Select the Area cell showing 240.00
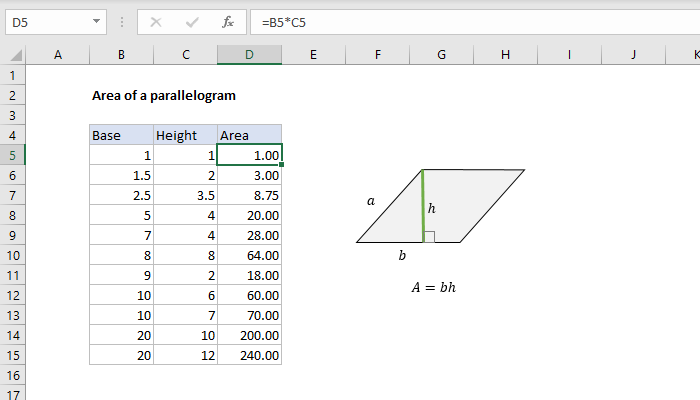 point(250,355)
